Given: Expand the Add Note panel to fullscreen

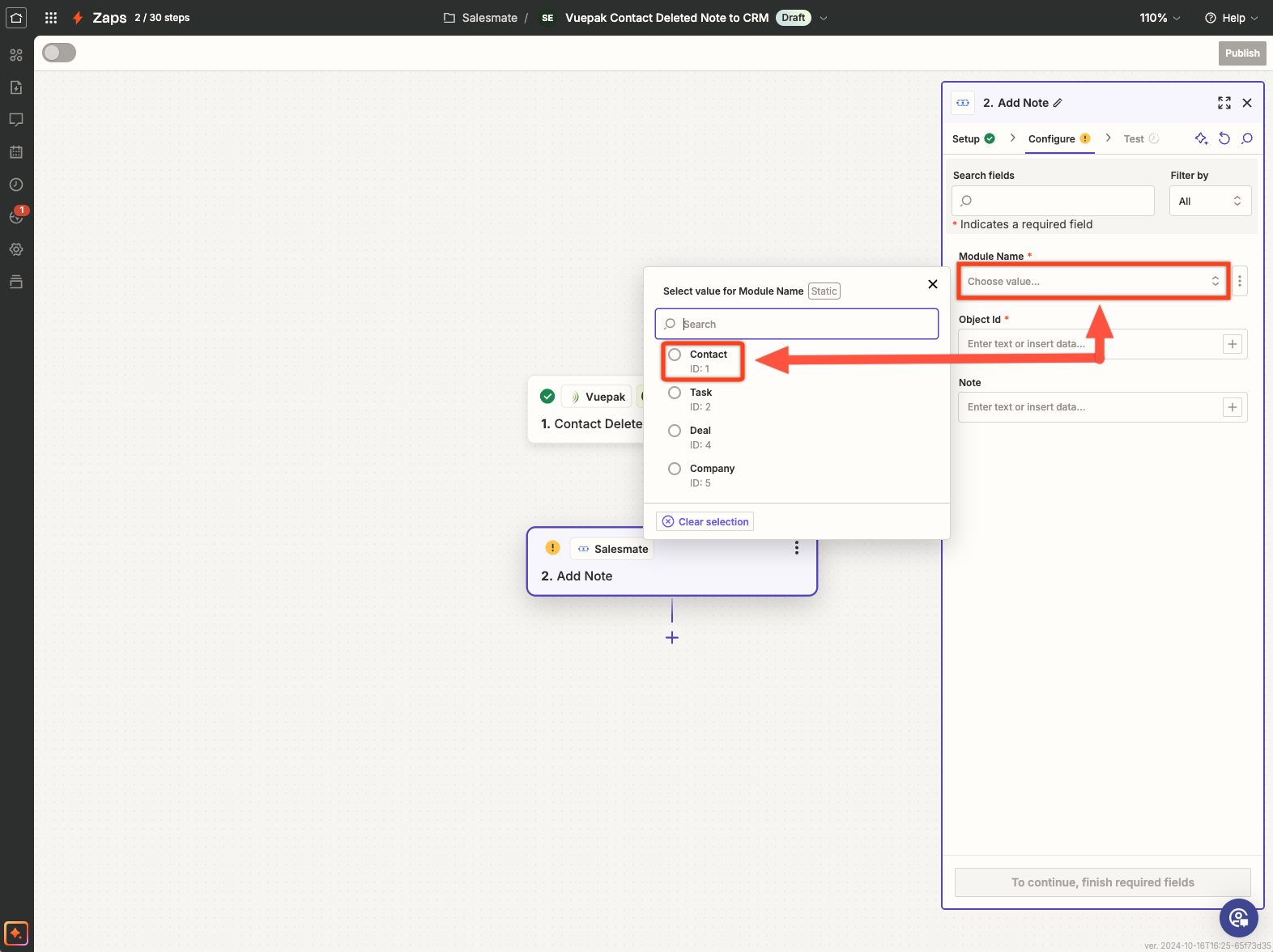Looking at the screenshot, I should coord(1224,103).
